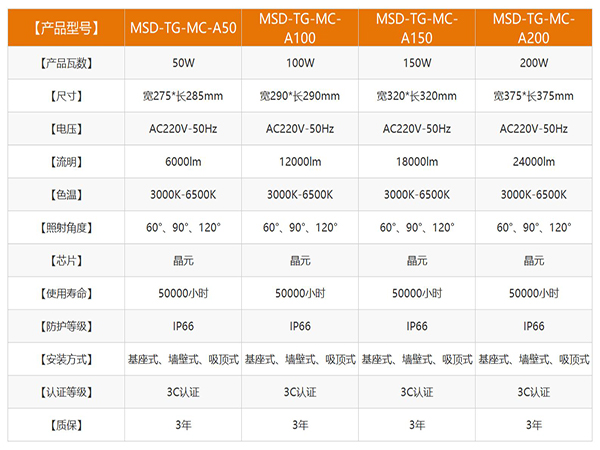600x450 pixels.
Task: Click the installation method cell for A50
Action: tap(183, 359)
